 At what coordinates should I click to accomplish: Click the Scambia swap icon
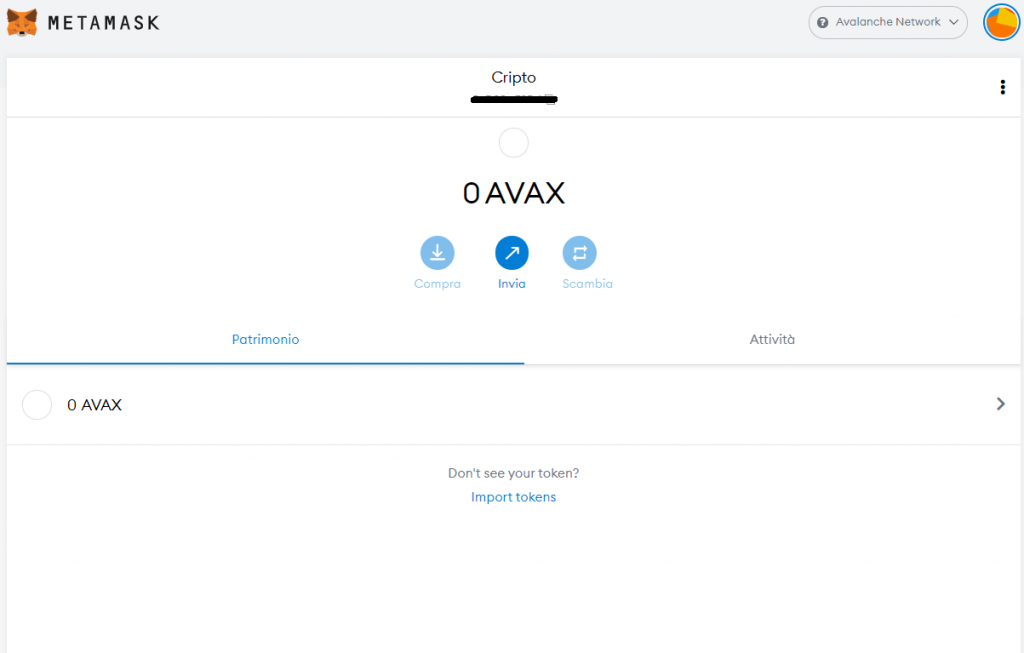[x=579, y=253]
